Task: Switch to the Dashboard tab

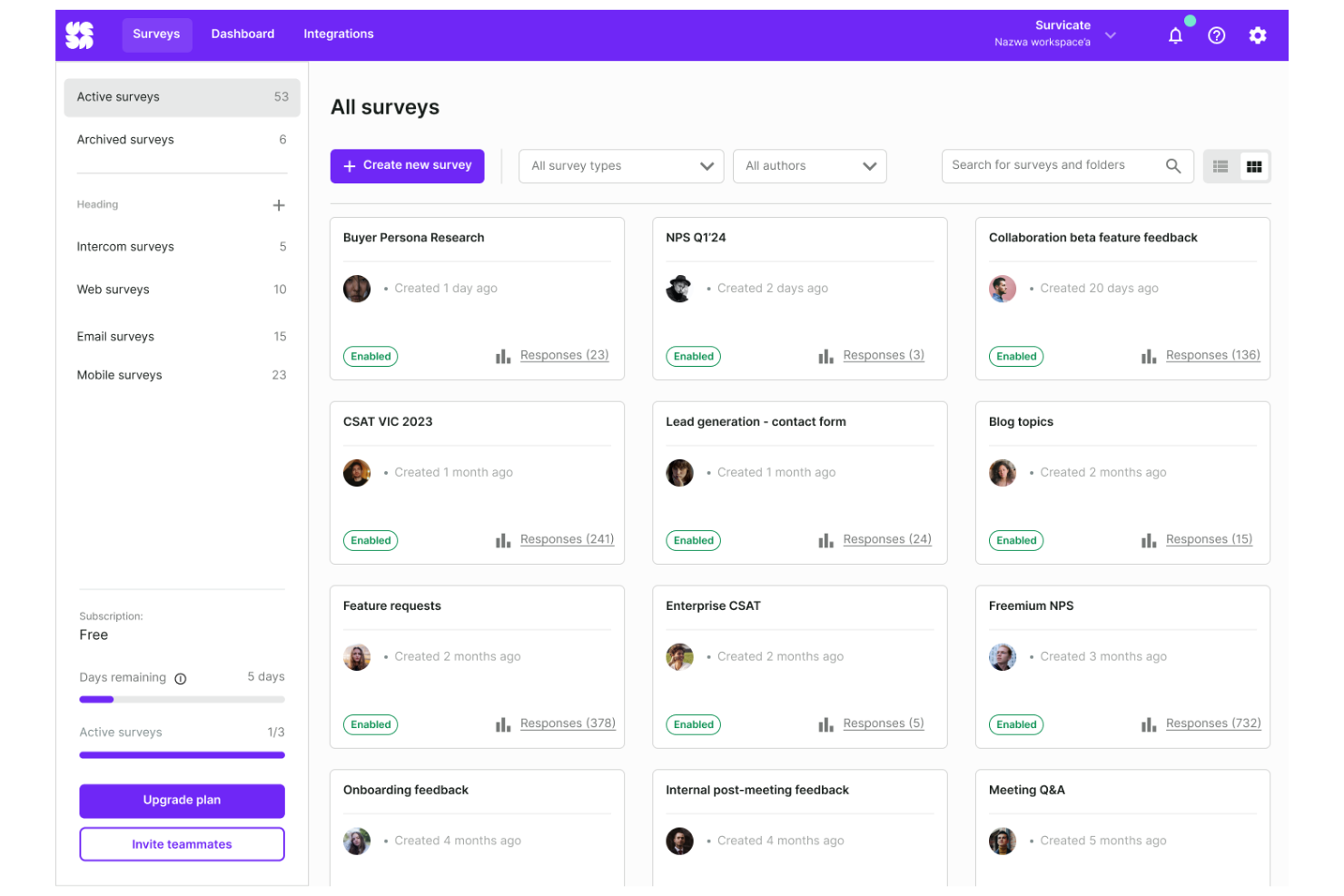Action: click(242, 34)
